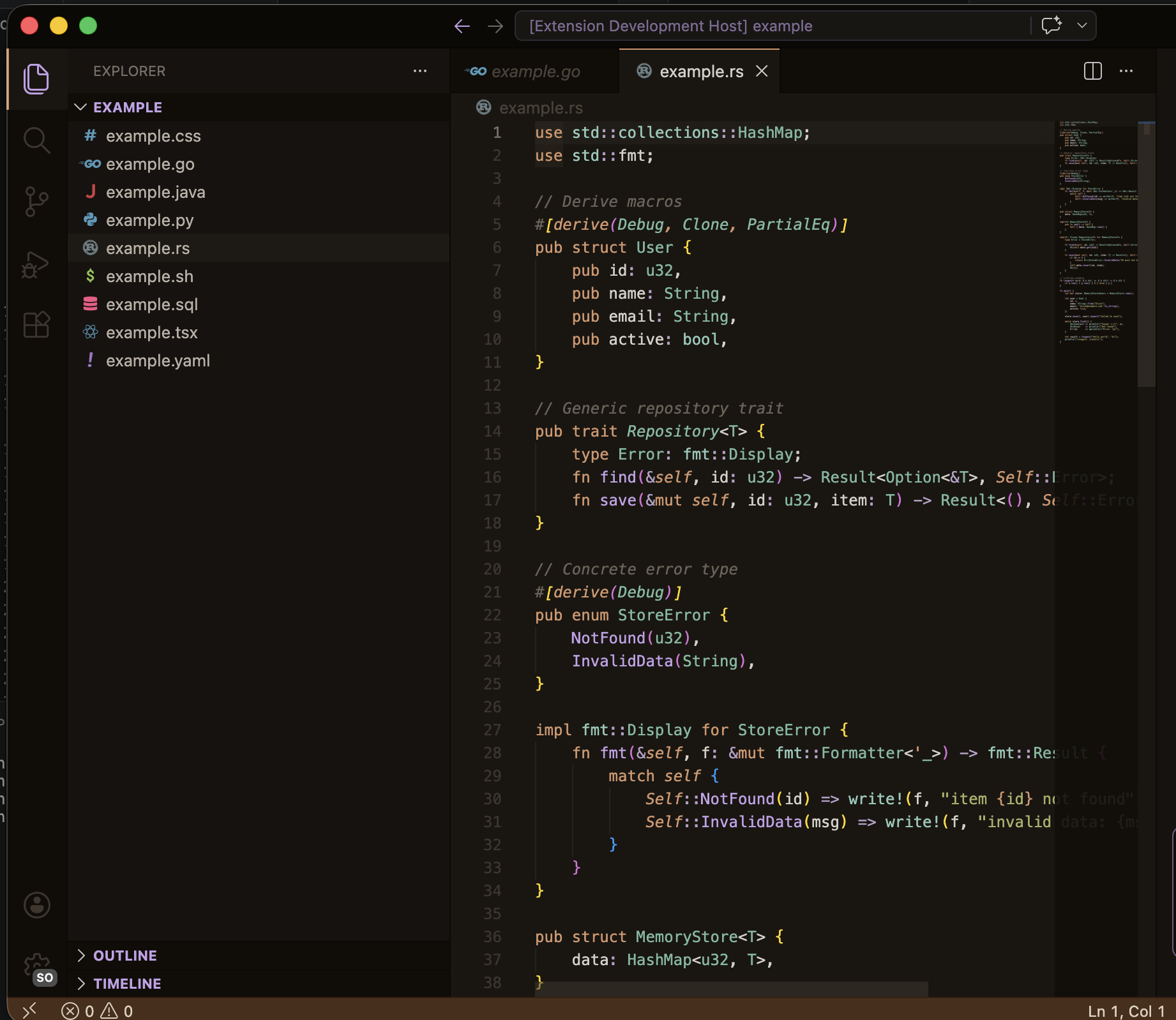The height and width of the screenshot is (1020, 1176).
Task: Open example.go in the explorer
Action: click(259, 164)
